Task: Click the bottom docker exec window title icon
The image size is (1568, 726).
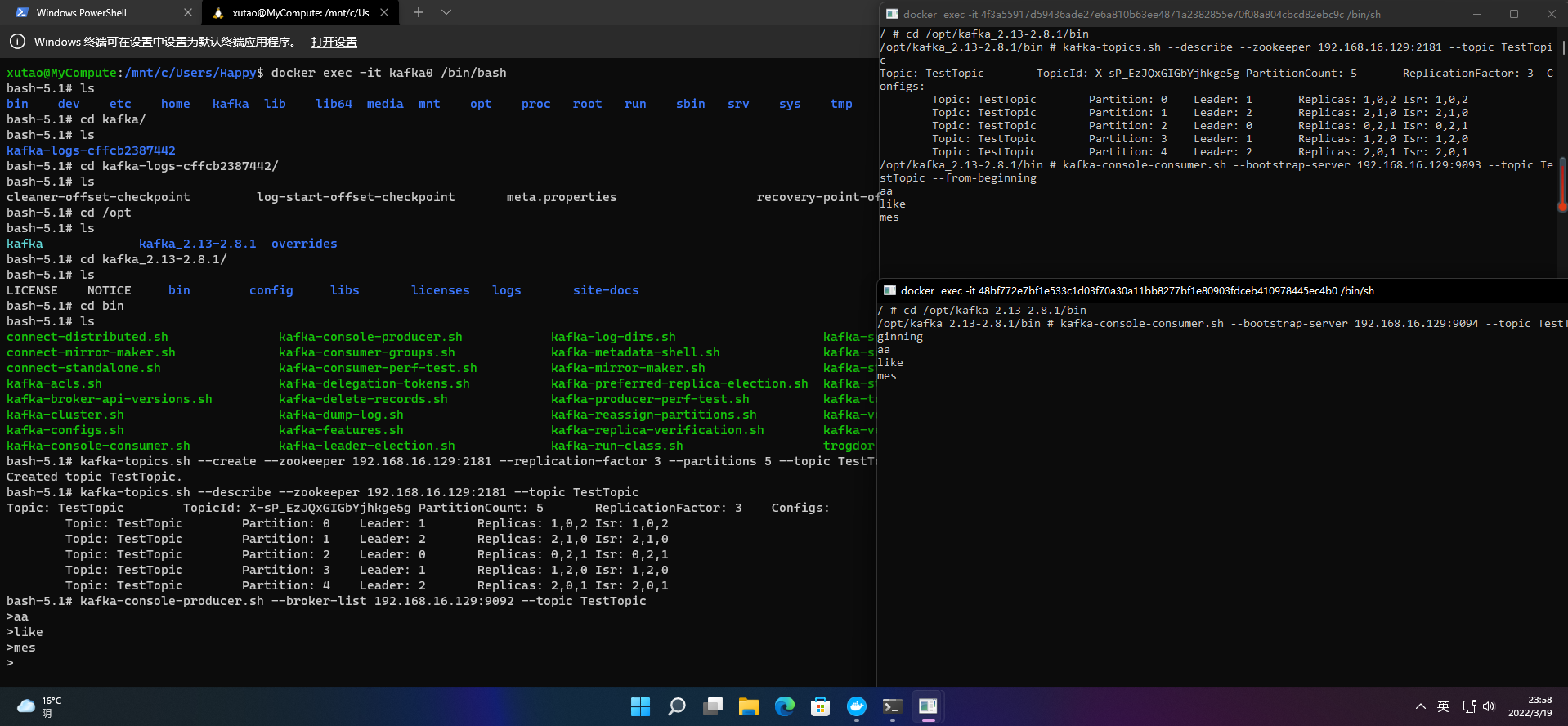Action: pos(889,290)
